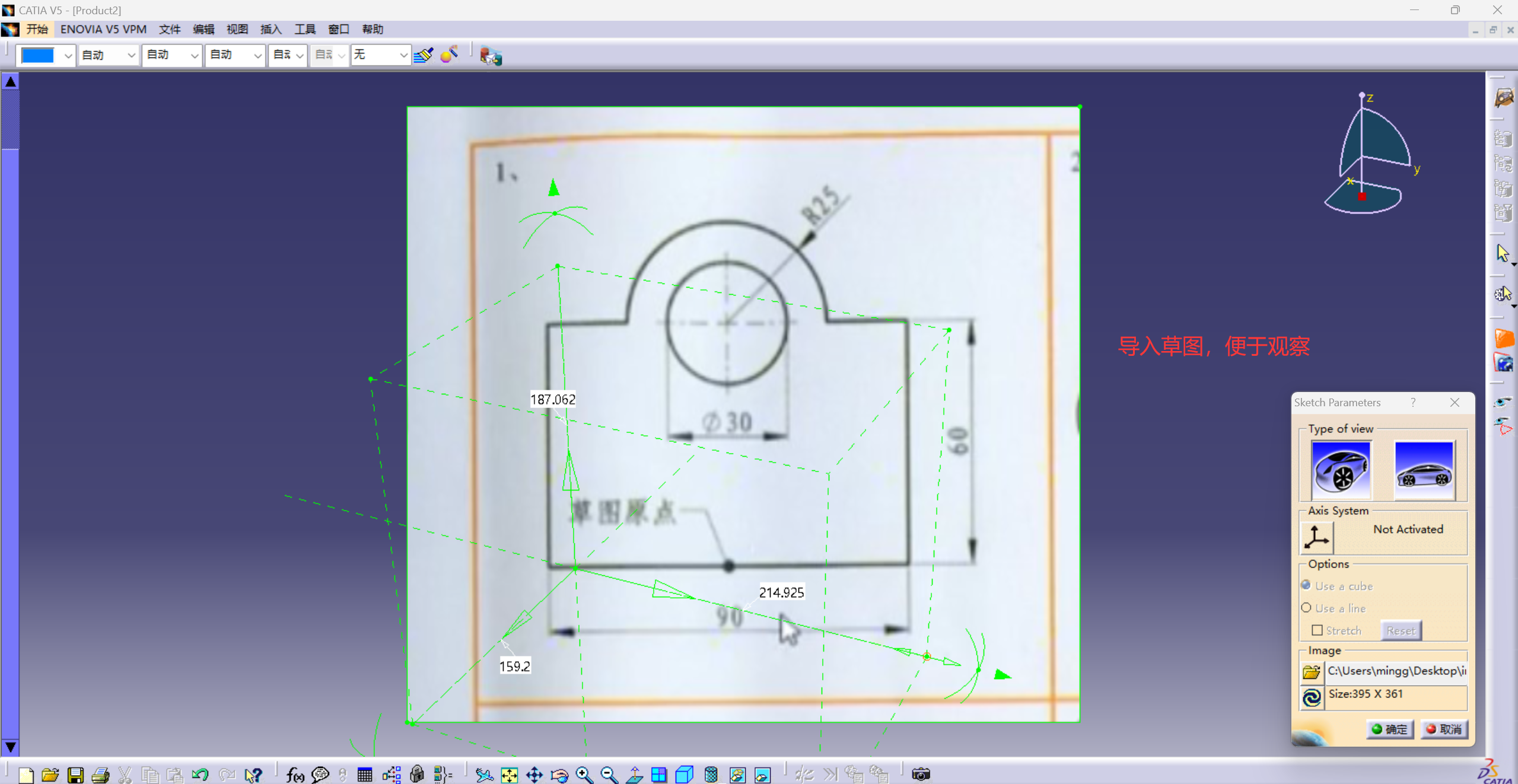1518x784 pixels.
Task: Click the Fit All In icon
Action: click(509, 774)
